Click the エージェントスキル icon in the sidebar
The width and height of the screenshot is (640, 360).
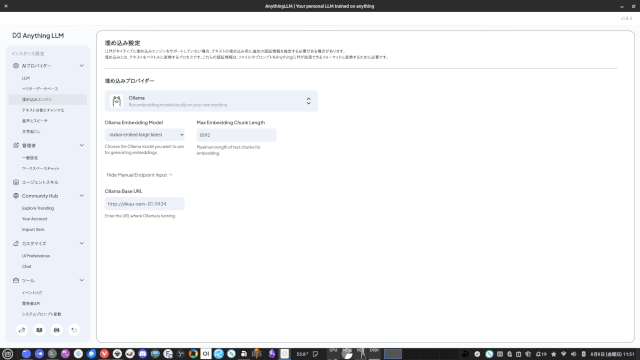(16, 182)
